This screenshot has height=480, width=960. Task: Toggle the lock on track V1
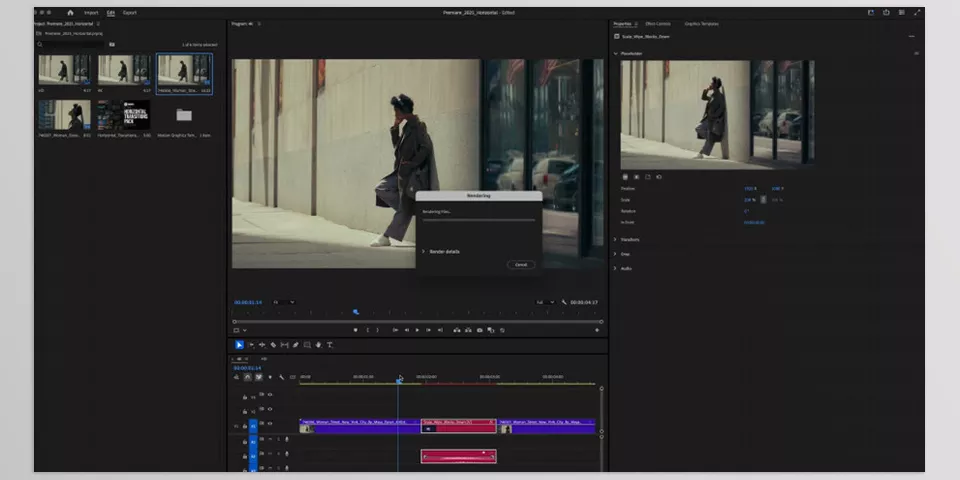(245, 426)
